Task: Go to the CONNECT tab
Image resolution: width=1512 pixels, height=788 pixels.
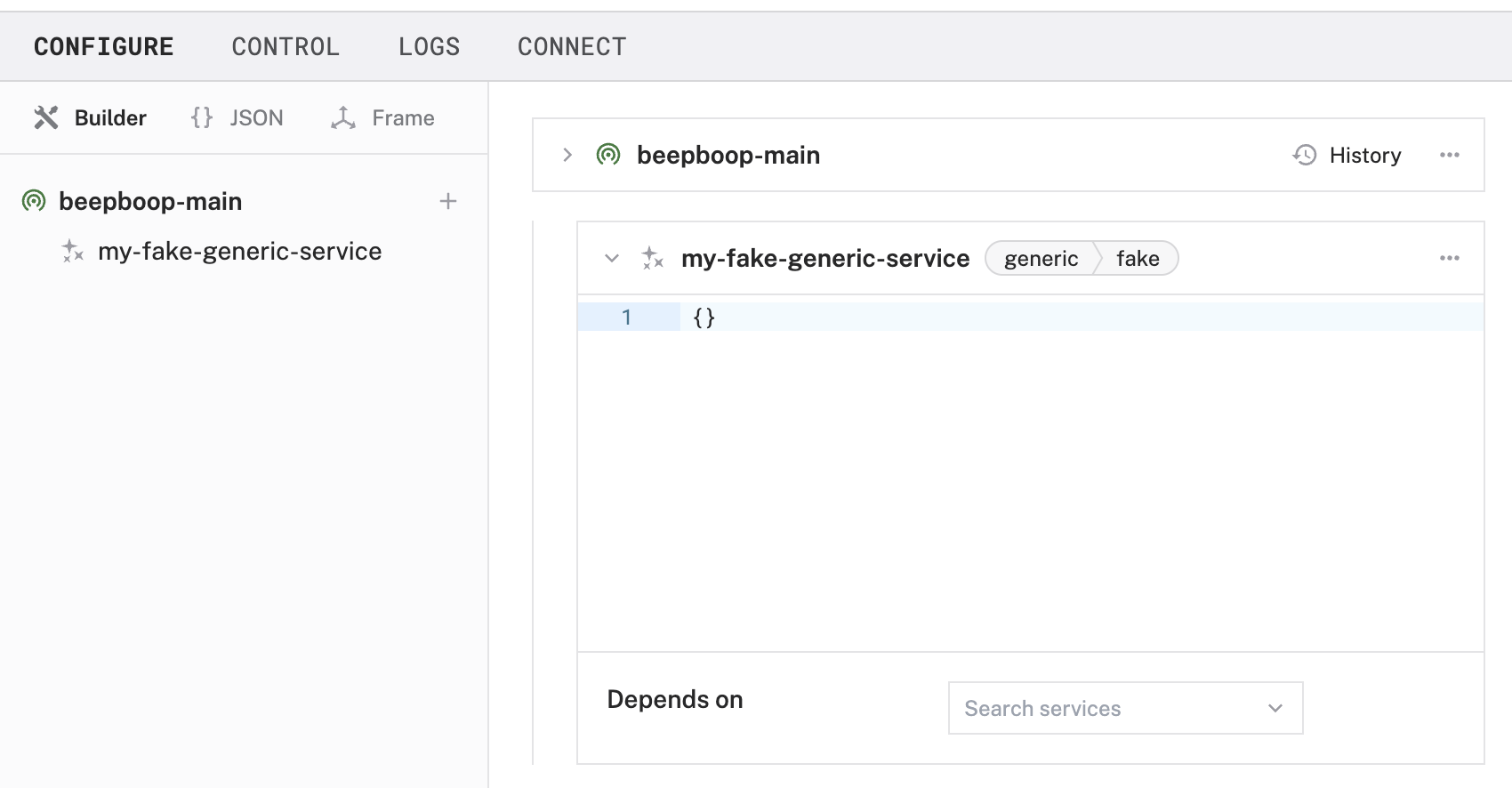Action: [x=572, y=46]
